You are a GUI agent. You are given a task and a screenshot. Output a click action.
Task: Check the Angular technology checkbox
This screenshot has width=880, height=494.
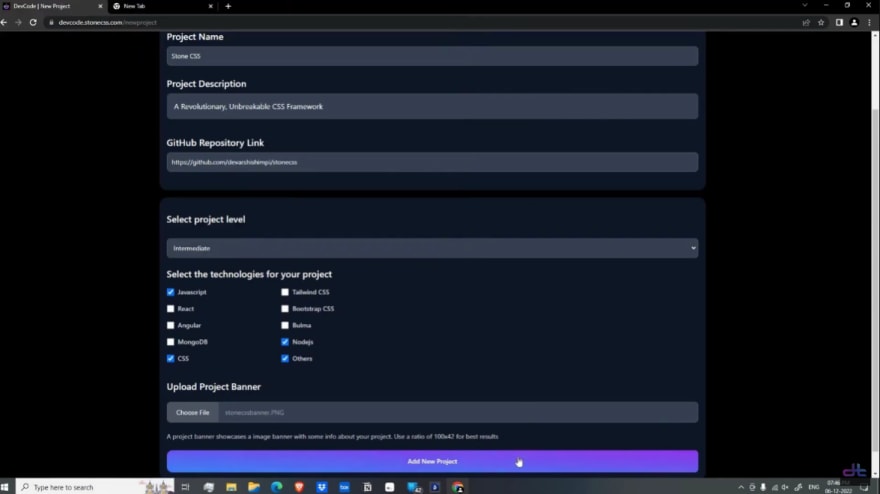(171, 325)
